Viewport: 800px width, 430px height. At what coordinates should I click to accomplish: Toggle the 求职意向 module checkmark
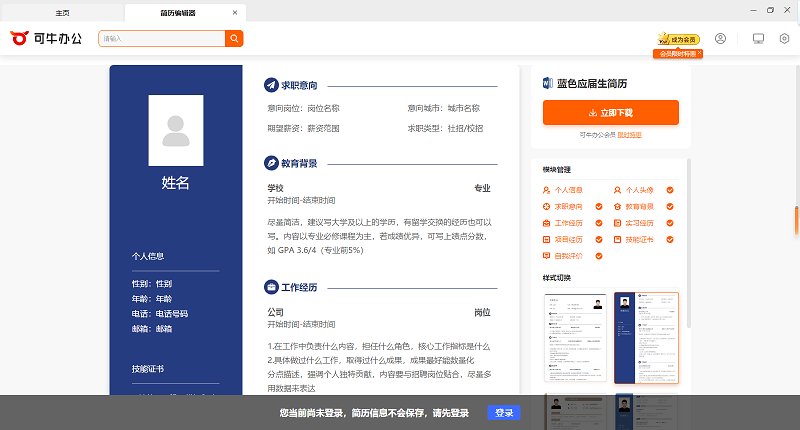pyautogui.click(x=598, y=207)
